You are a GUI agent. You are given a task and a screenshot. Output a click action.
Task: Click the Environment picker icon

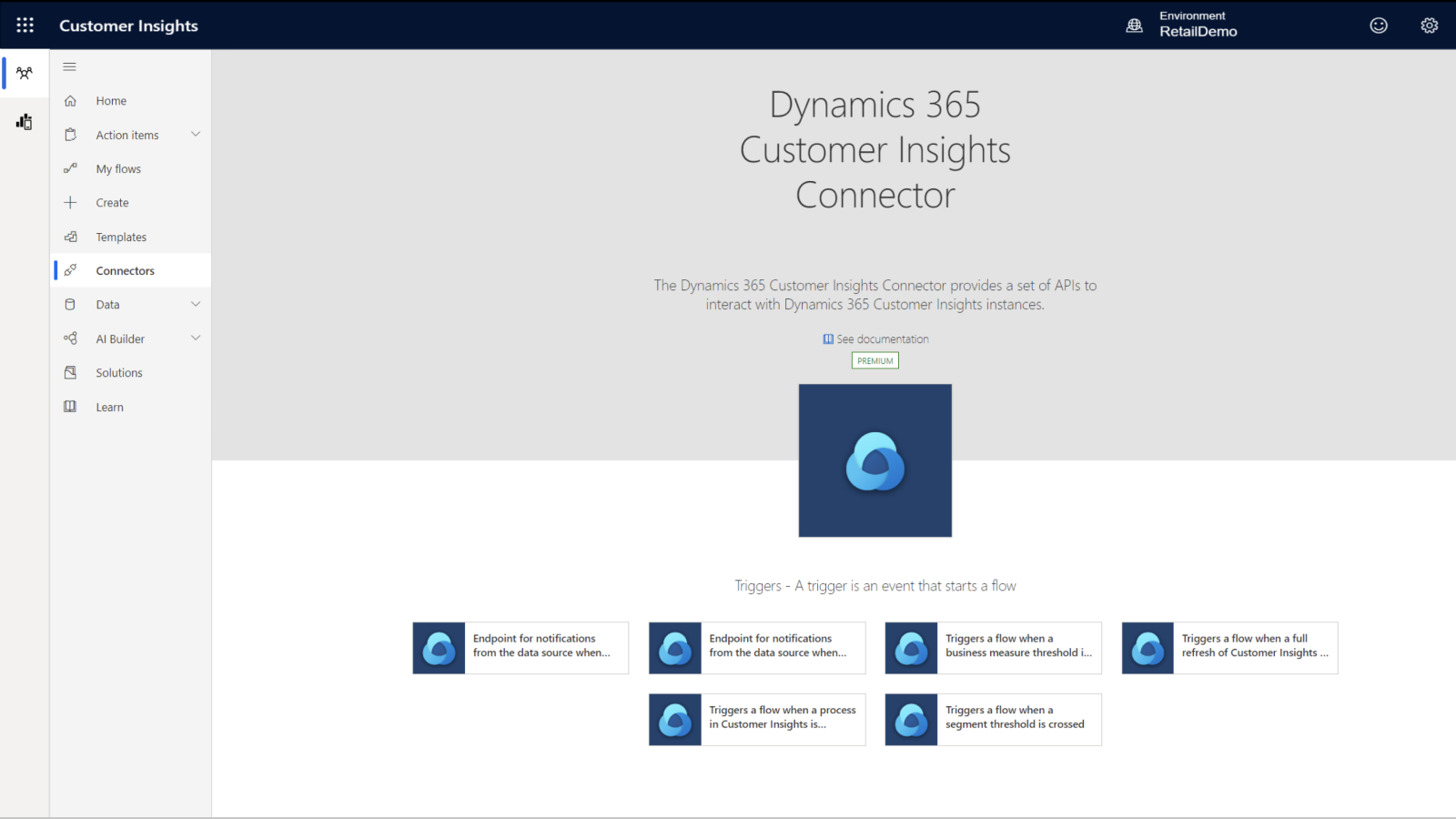(1134, 25)
